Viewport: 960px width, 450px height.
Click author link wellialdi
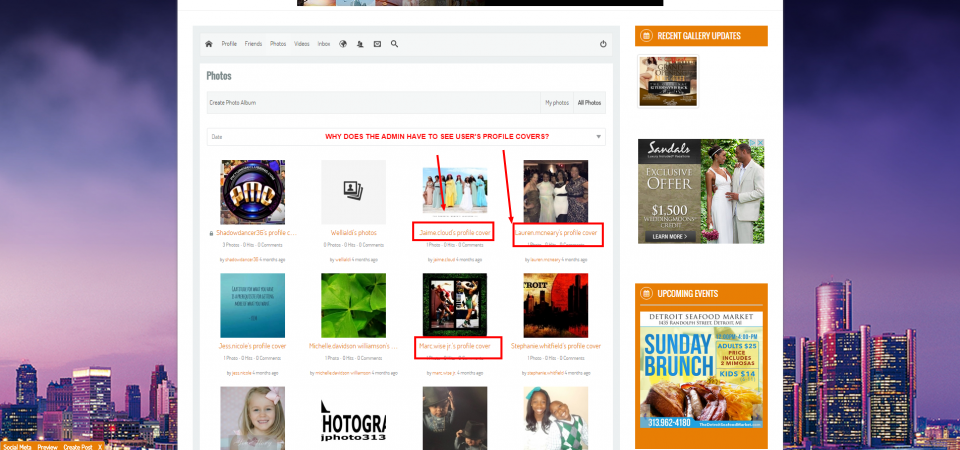[345, 260]
